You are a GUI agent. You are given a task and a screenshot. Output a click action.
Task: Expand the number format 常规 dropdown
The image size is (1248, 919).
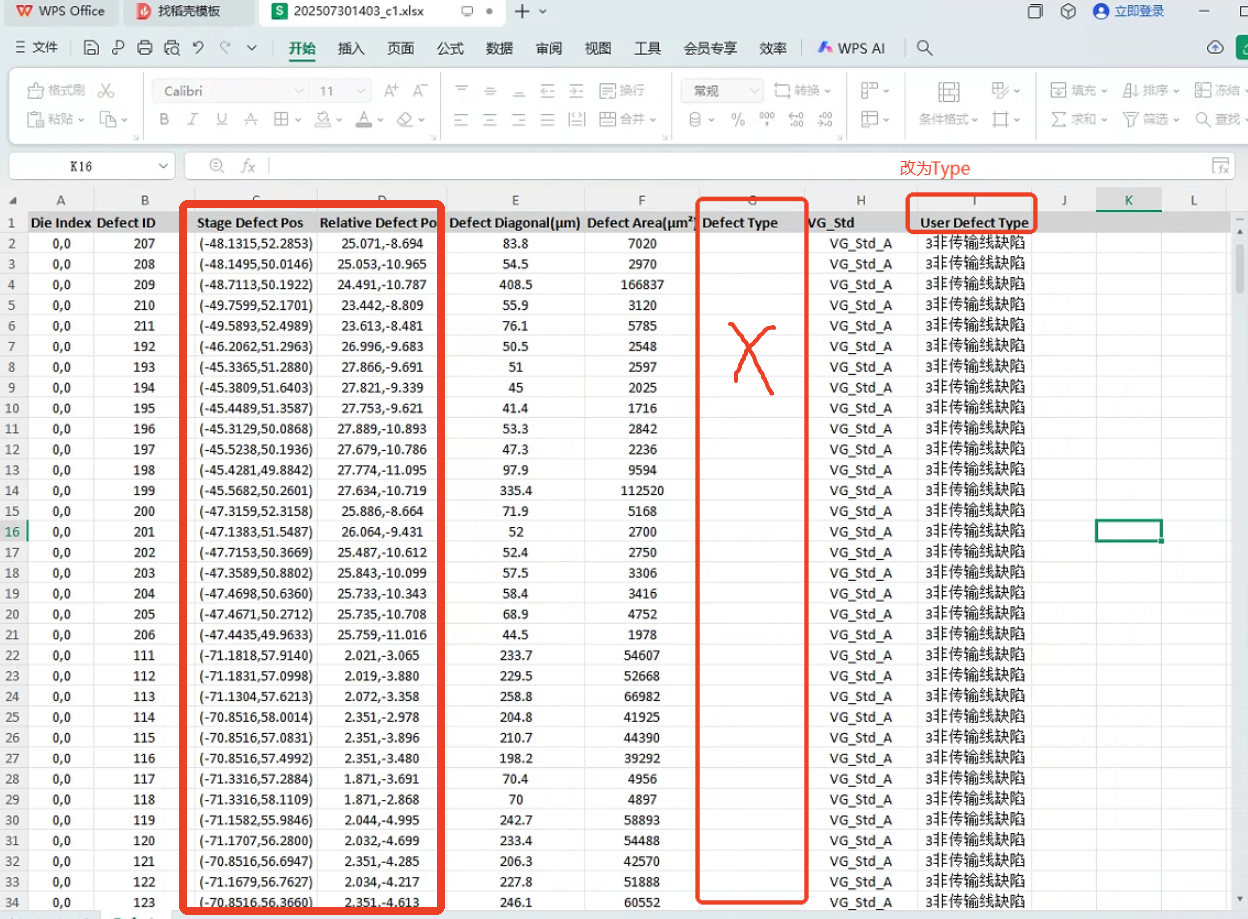pyautogui.click(x=754, y=91)
